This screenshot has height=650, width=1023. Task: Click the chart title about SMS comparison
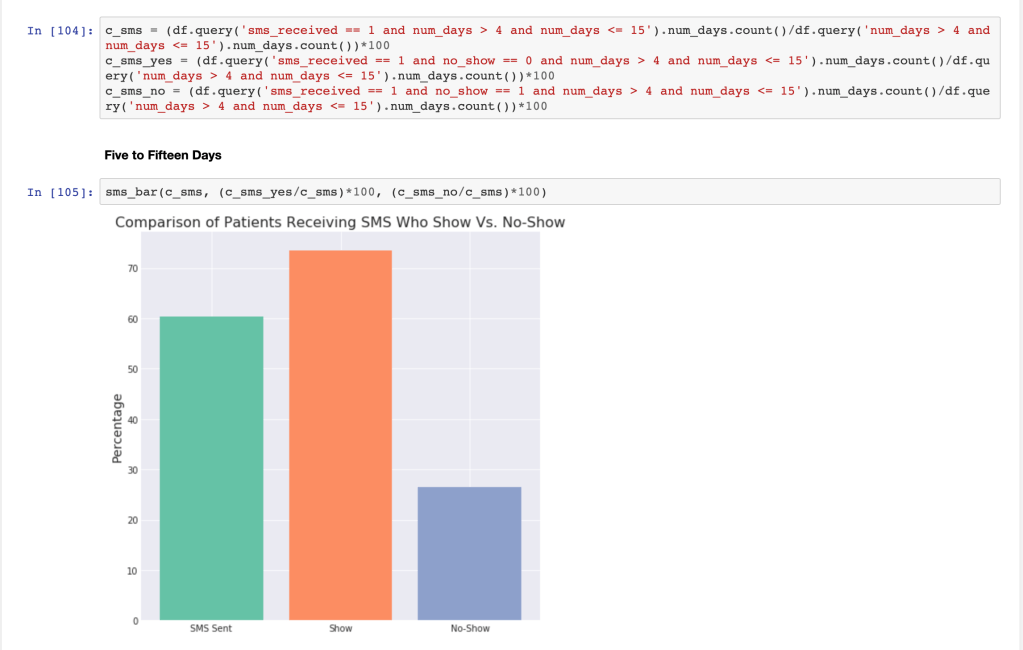point(340,222)
